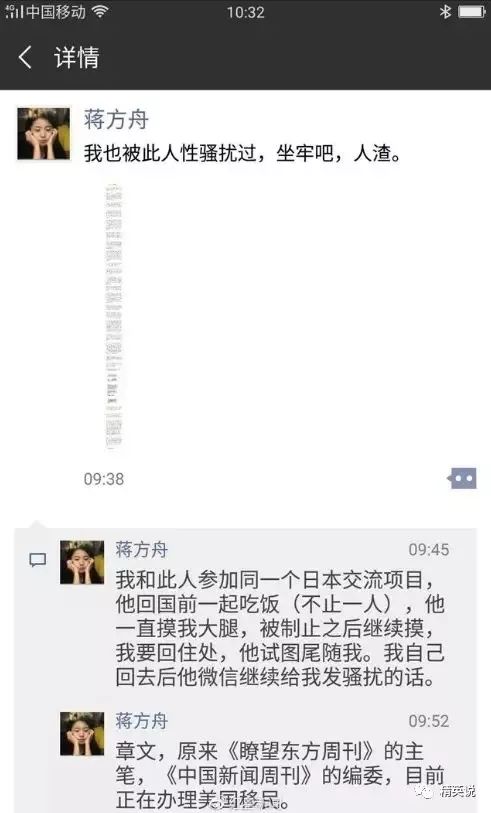491x813 pixels.
Task: Tap the 10:32 clock in status bar
Action: point(245,12)
